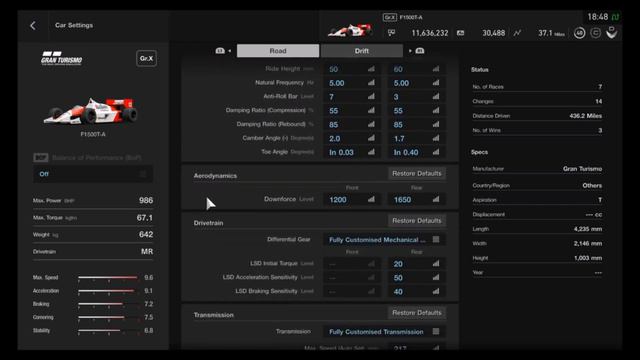The width and height of the screenshot is (640, 360).
Task: Click the Gr.X tag next to F1500T-A header
Action: point(390,17)
